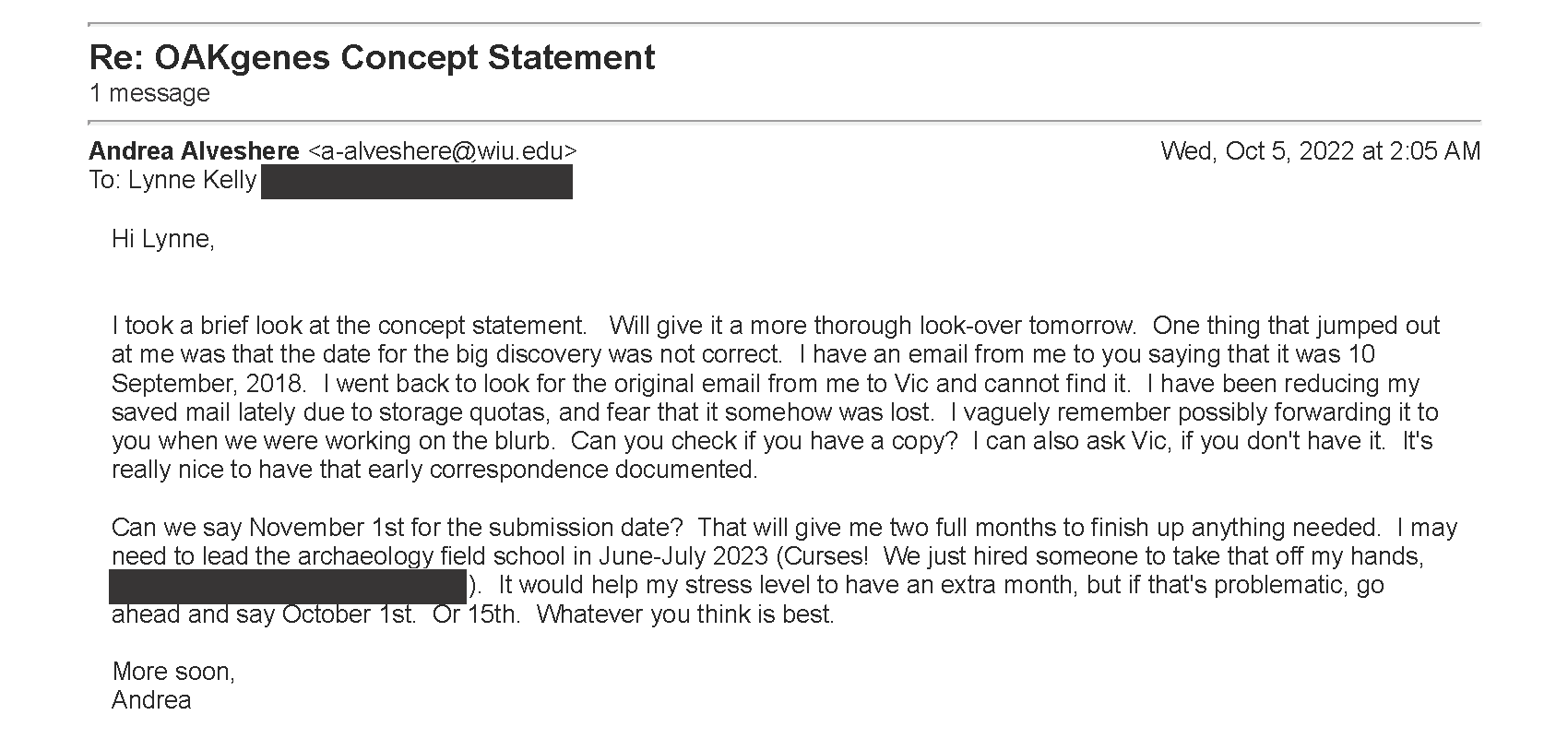Viewport: 1568px width, 739px height.
Task: Click the Hi Lynne greeting line
Action: pyautogui.click(x=163, y=239)
